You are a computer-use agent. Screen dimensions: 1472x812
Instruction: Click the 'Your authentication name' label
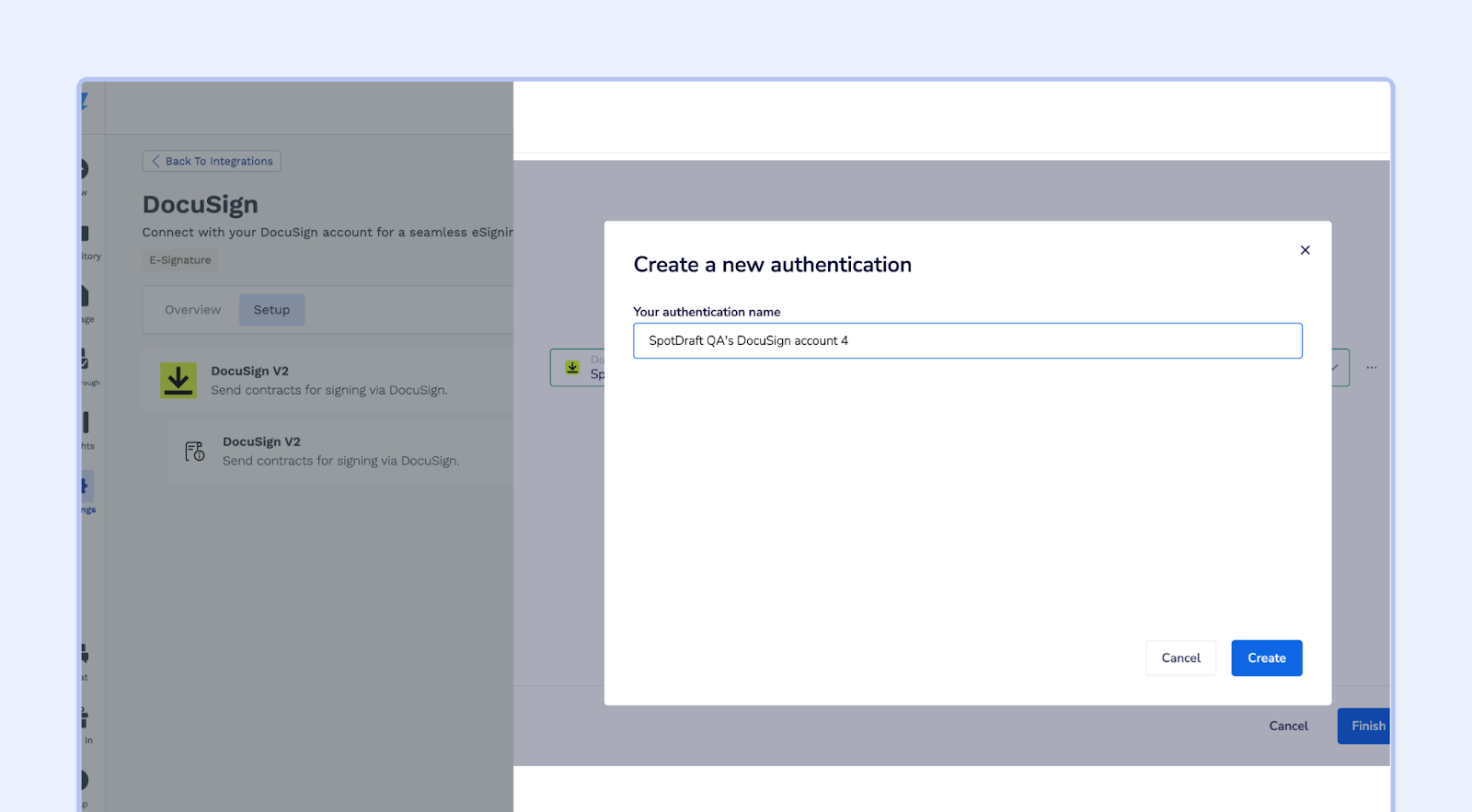[707, 312]
